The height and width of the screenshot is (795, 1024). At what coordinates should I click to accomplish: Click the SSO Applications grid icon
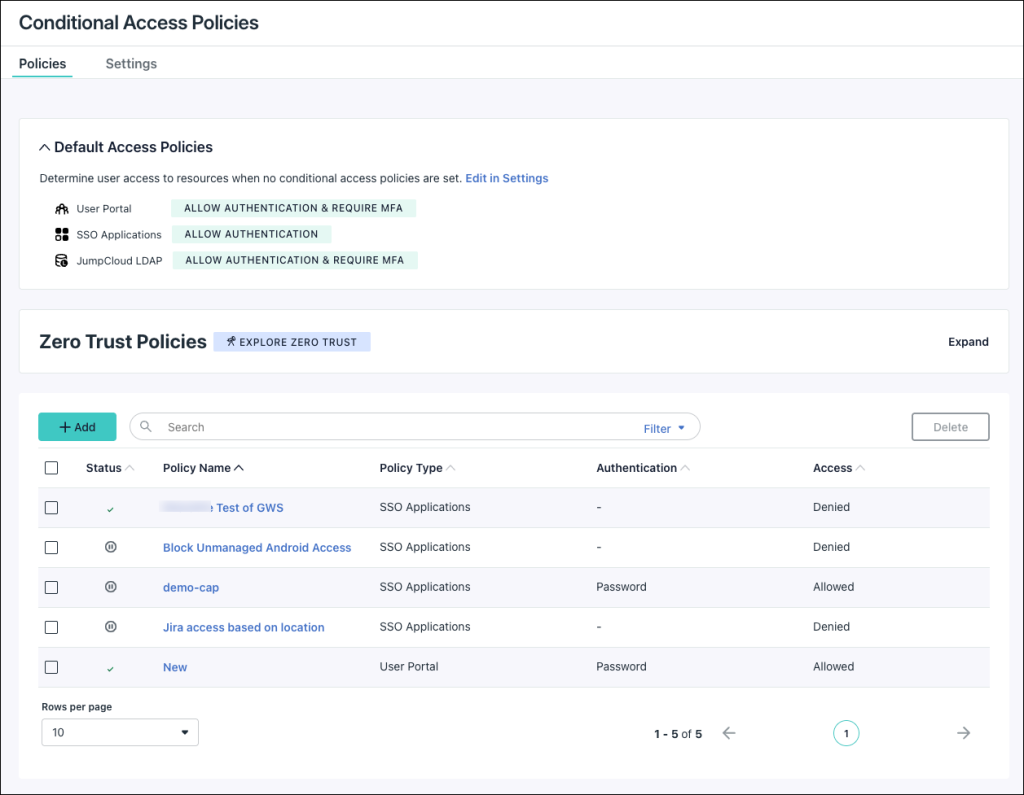point(62,235)
